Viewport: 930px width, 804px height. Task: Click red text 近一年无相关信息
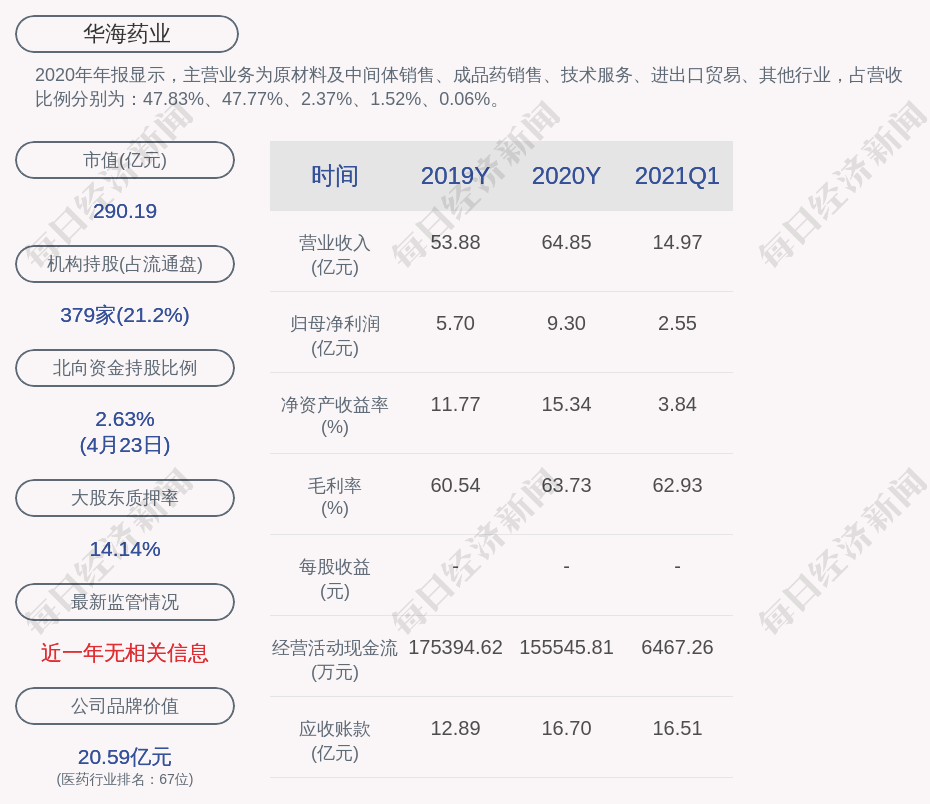[125, 653]
